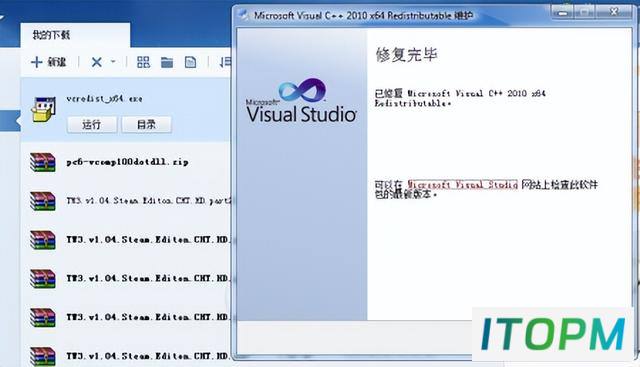640x367 pixels.
Task: Run vcredist_x64.exe with the 运行 button
Action: 92,125
